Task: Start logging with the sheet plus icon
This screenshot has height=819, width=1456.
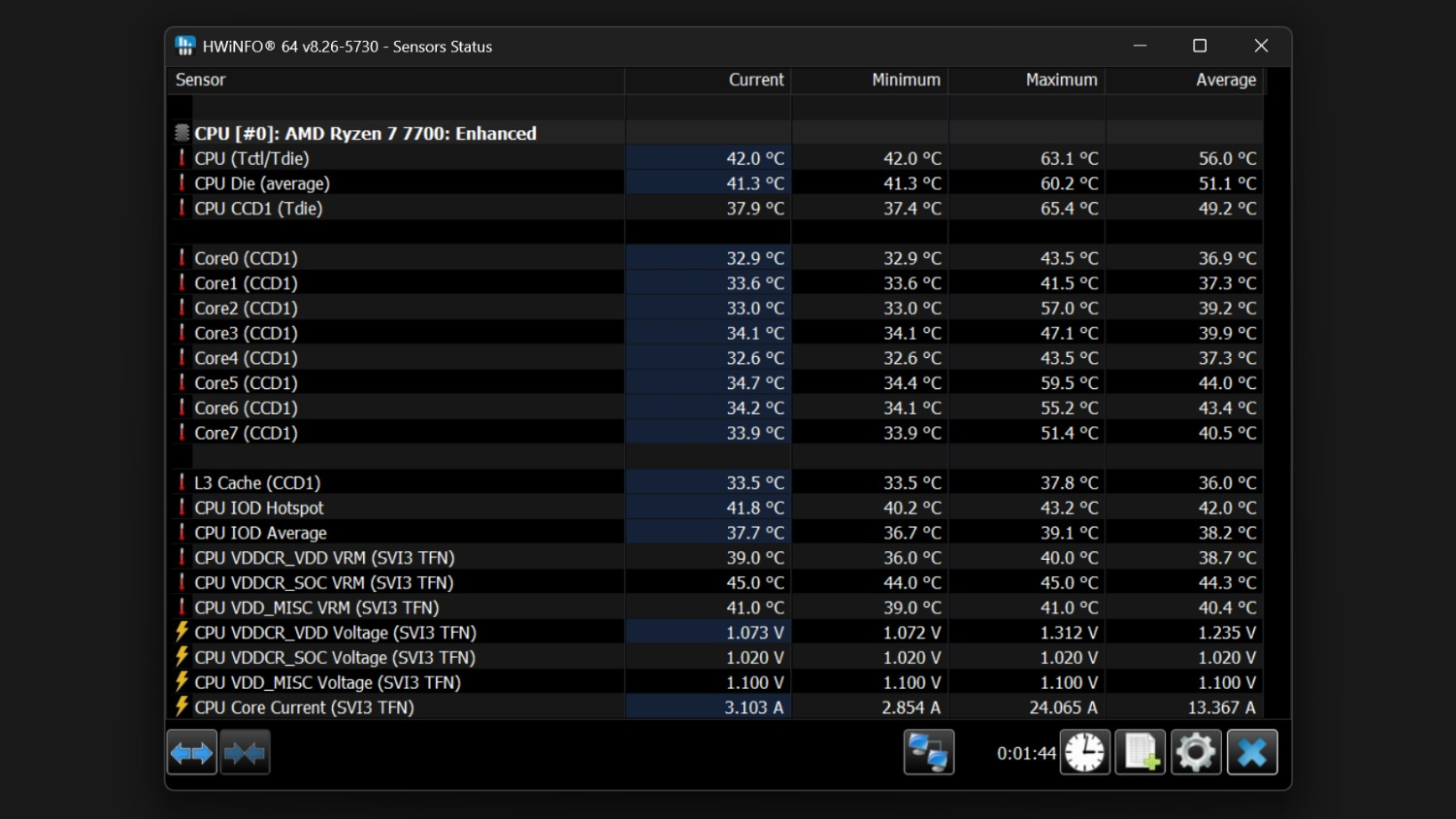Action: [1141, 753]
